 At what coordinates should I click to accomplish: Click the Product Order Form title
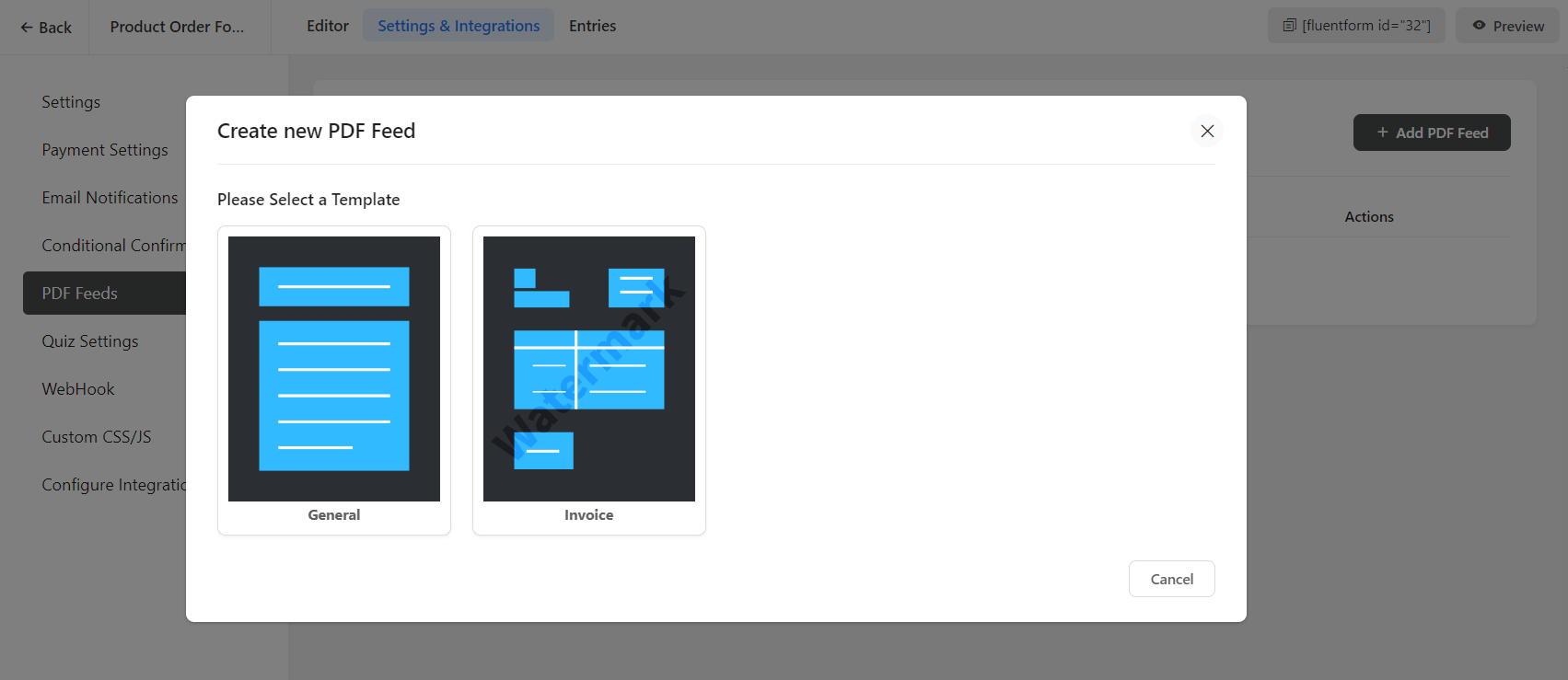click(177, 27)
